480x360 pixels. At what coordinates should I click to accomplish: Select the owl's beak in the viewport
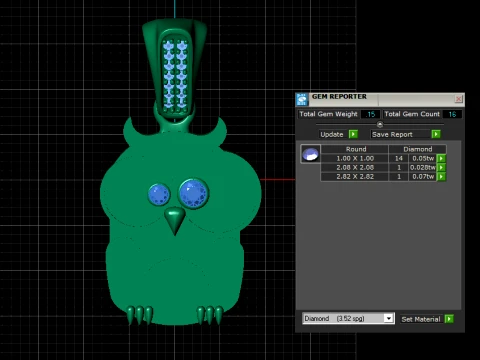click(x=175, y=220)
